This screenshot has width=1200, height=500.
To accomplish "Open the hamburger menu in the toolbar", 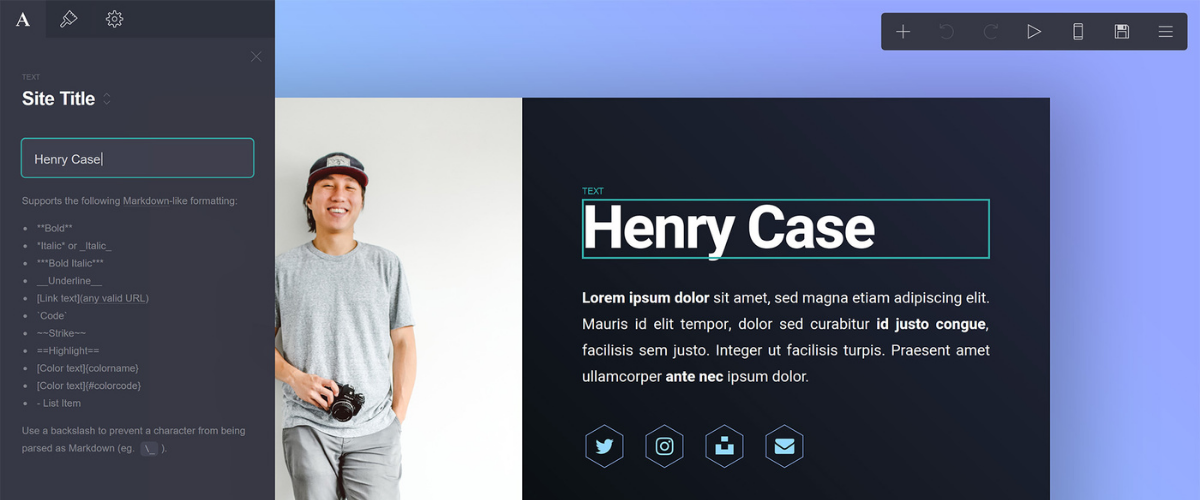I will click(x=1166, y=32).
